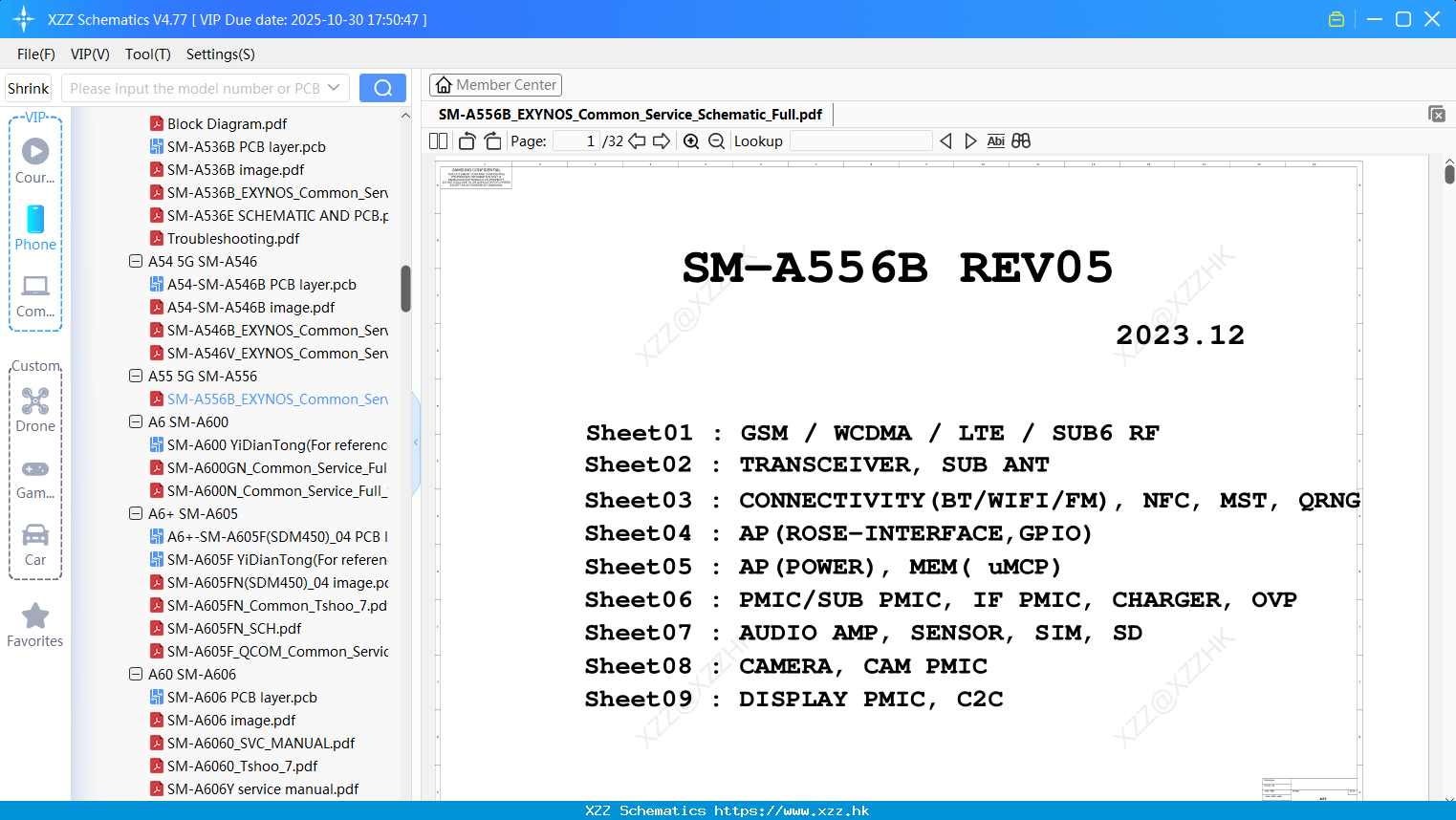Collapse the A60 SM-A606 folder
This screenshot has height=820, width=1456.
[136, 674]
